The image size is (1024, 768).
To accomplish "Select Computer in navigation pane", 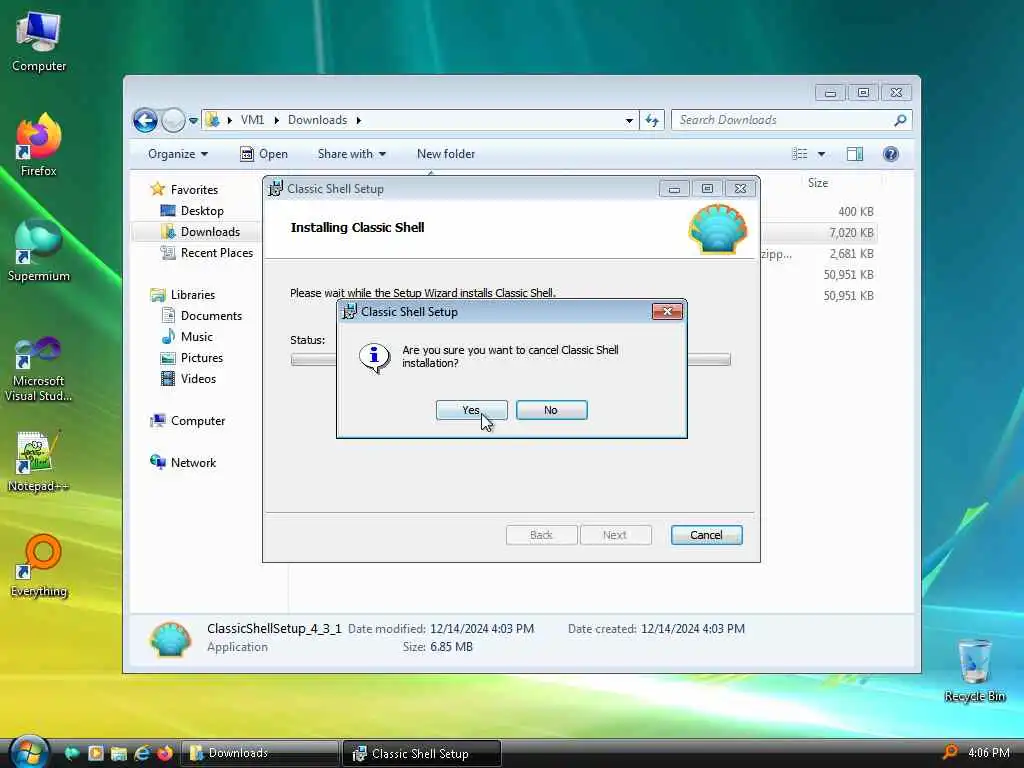I will [x=188, y=421].
